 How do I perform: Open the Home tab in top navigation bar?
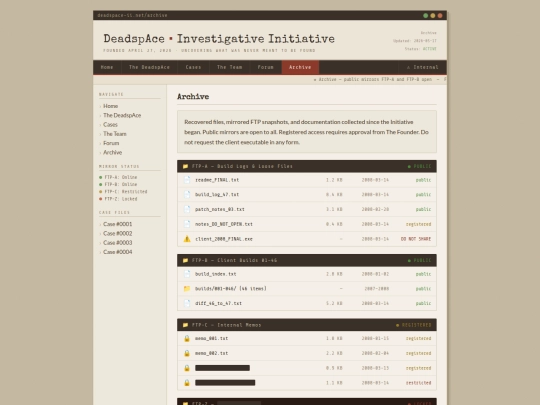(107, 67)
